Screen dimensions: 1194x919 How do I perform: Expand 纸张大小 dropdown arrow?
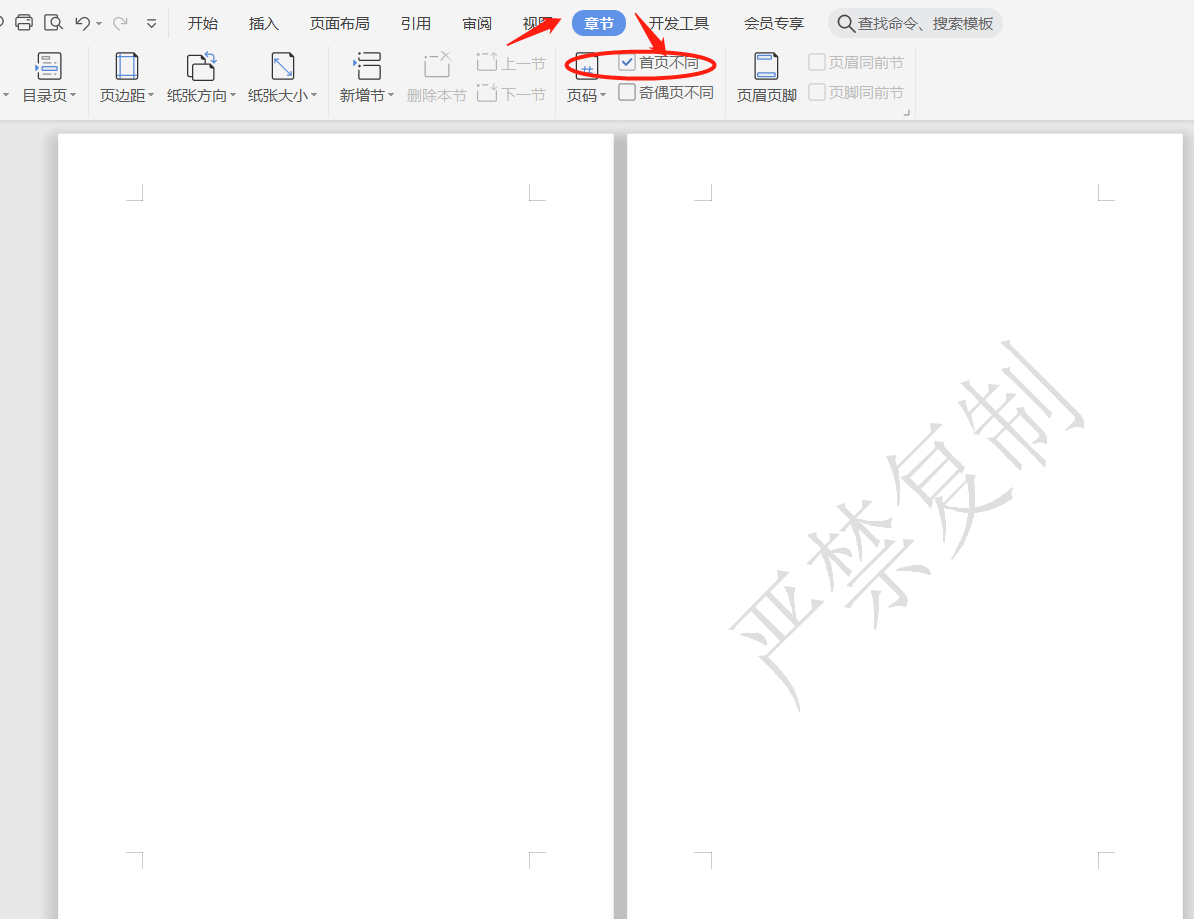coord(314,95)
